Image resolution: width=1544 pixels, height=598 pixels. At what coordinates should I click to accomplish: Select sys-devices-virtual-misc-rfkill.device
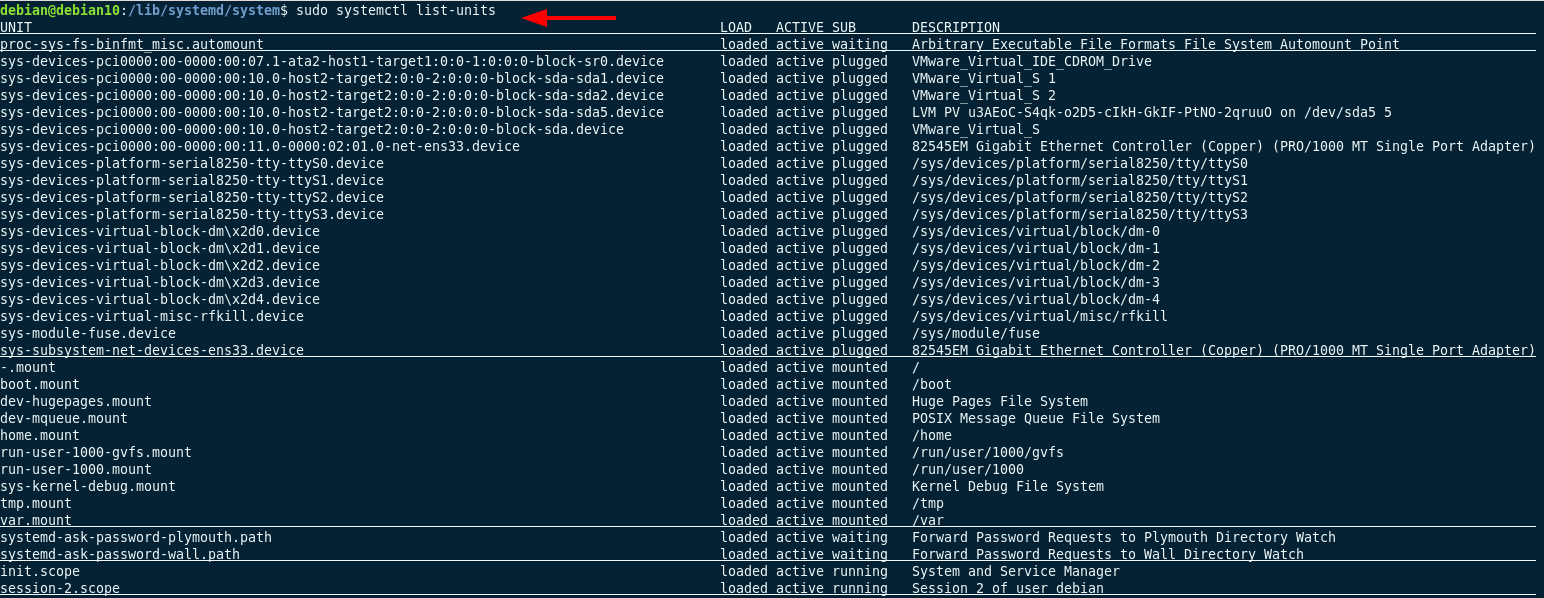[152, 316]
